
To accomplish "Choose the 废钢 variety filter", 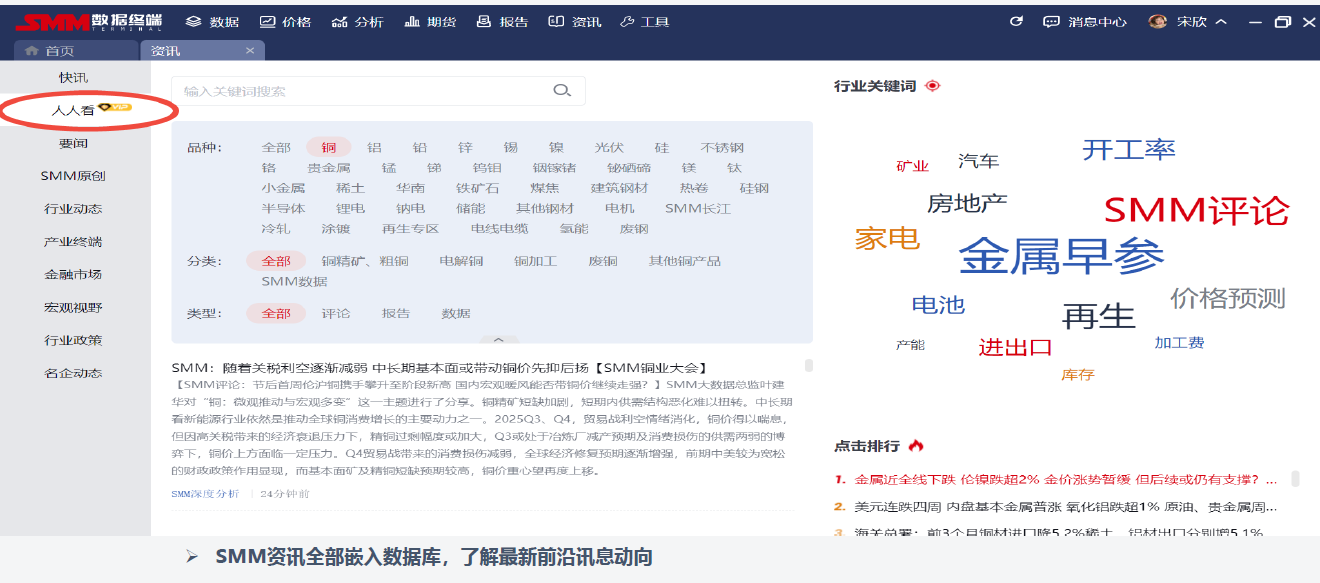I will [634, 228].
